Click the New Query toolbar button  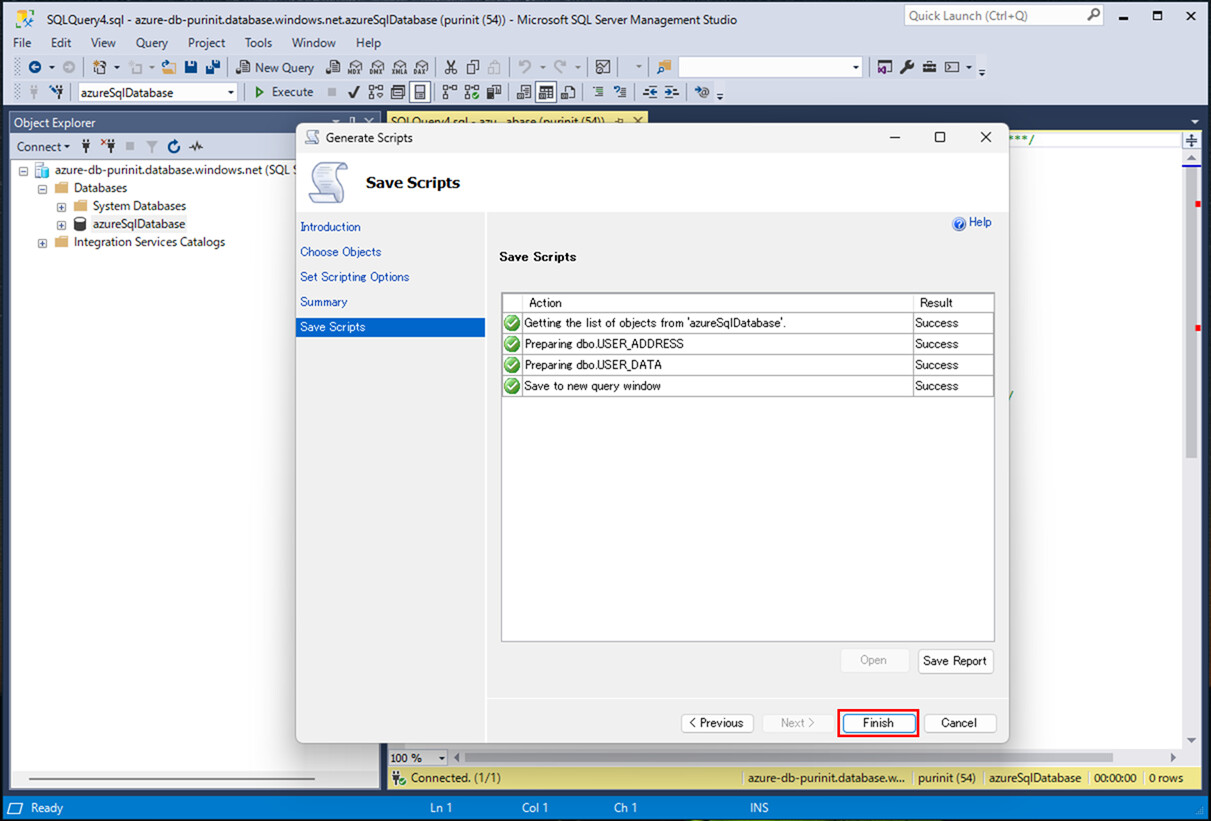click(274, 67)
